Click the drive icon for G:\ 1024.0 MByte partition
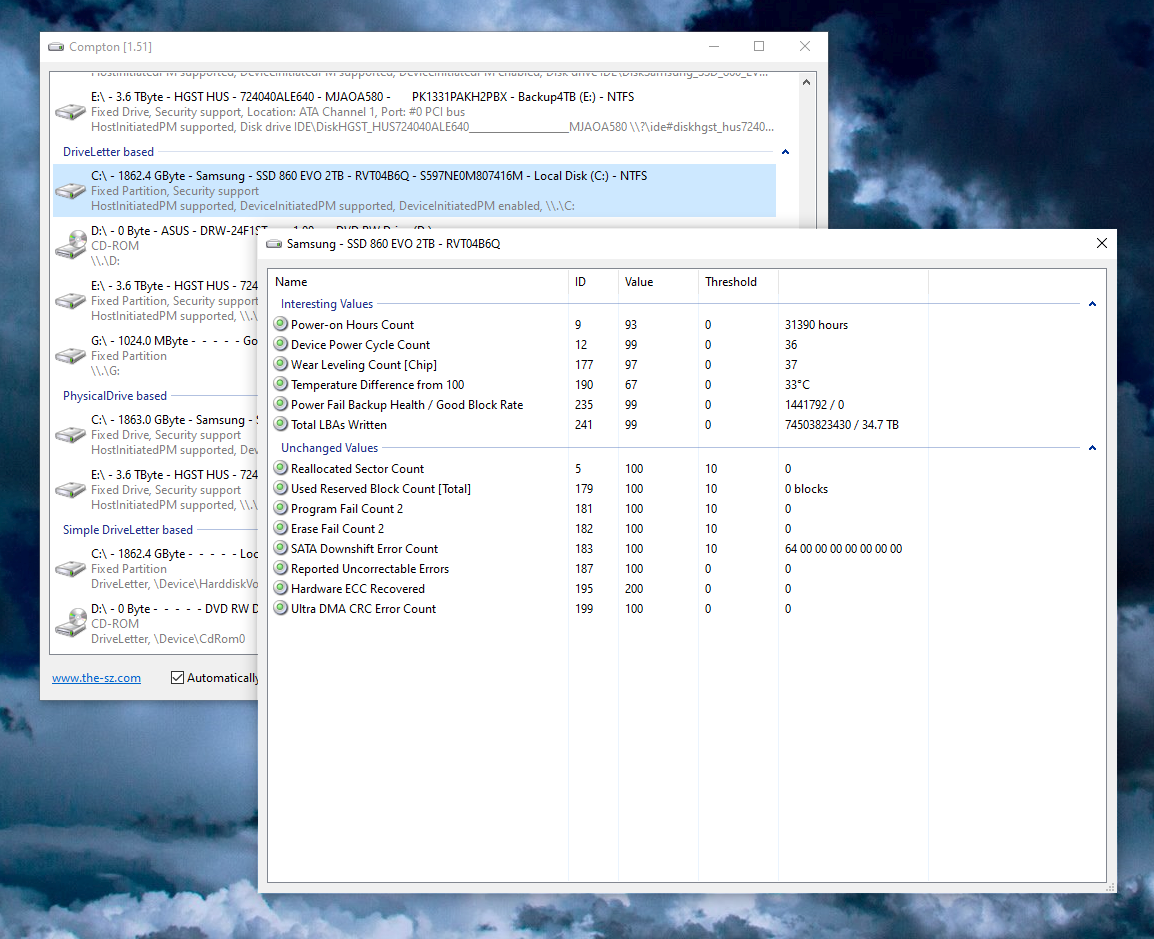 coord(71,356)
